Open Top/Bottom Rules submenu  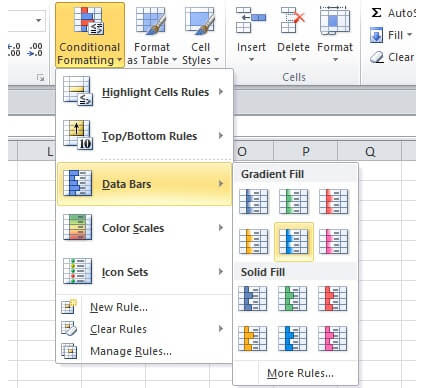tap(144, 135)
